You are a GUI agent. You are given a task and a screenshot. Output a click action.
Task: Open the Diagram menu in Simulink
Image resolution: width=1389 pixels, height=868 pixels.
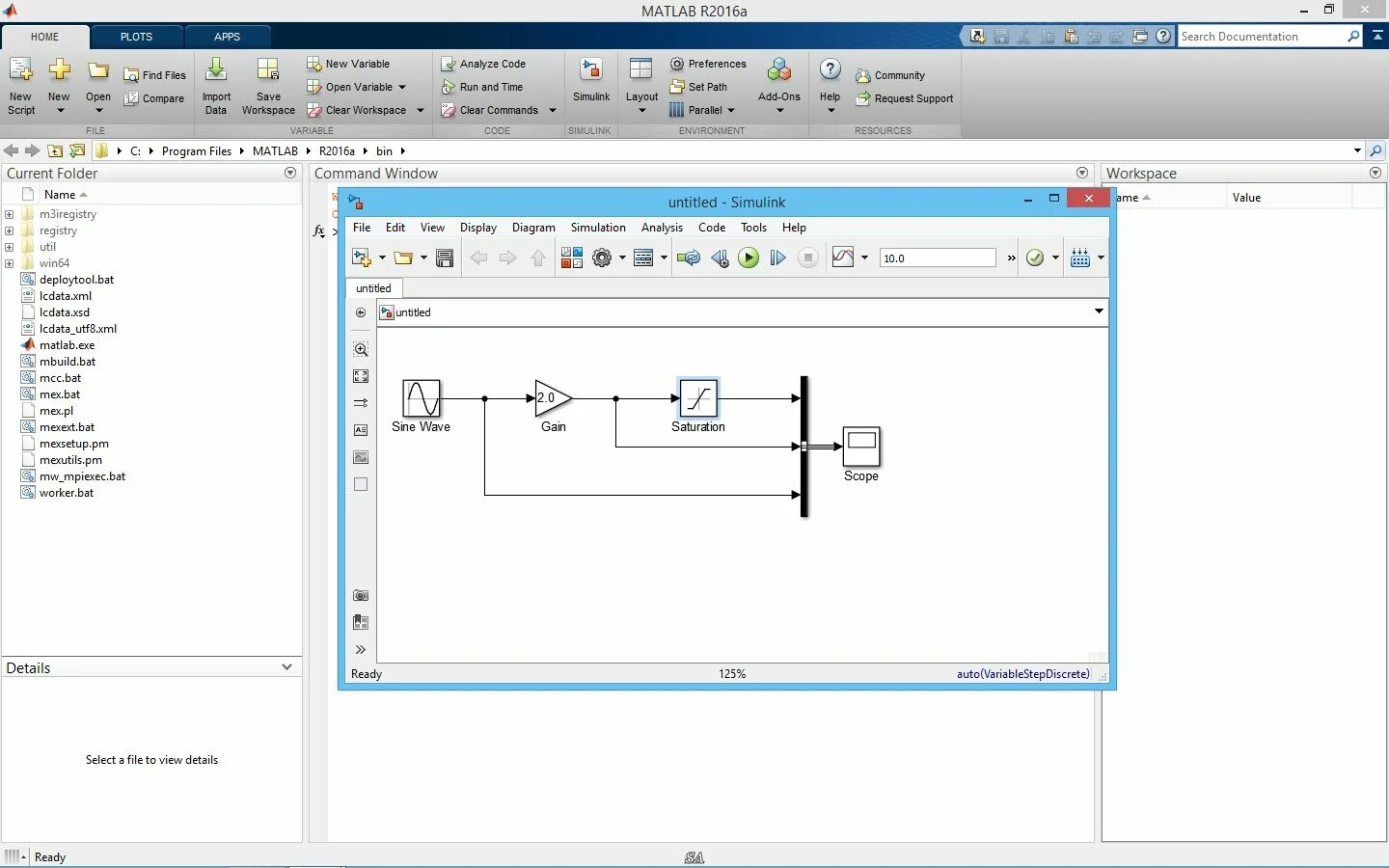coord(533,228)
